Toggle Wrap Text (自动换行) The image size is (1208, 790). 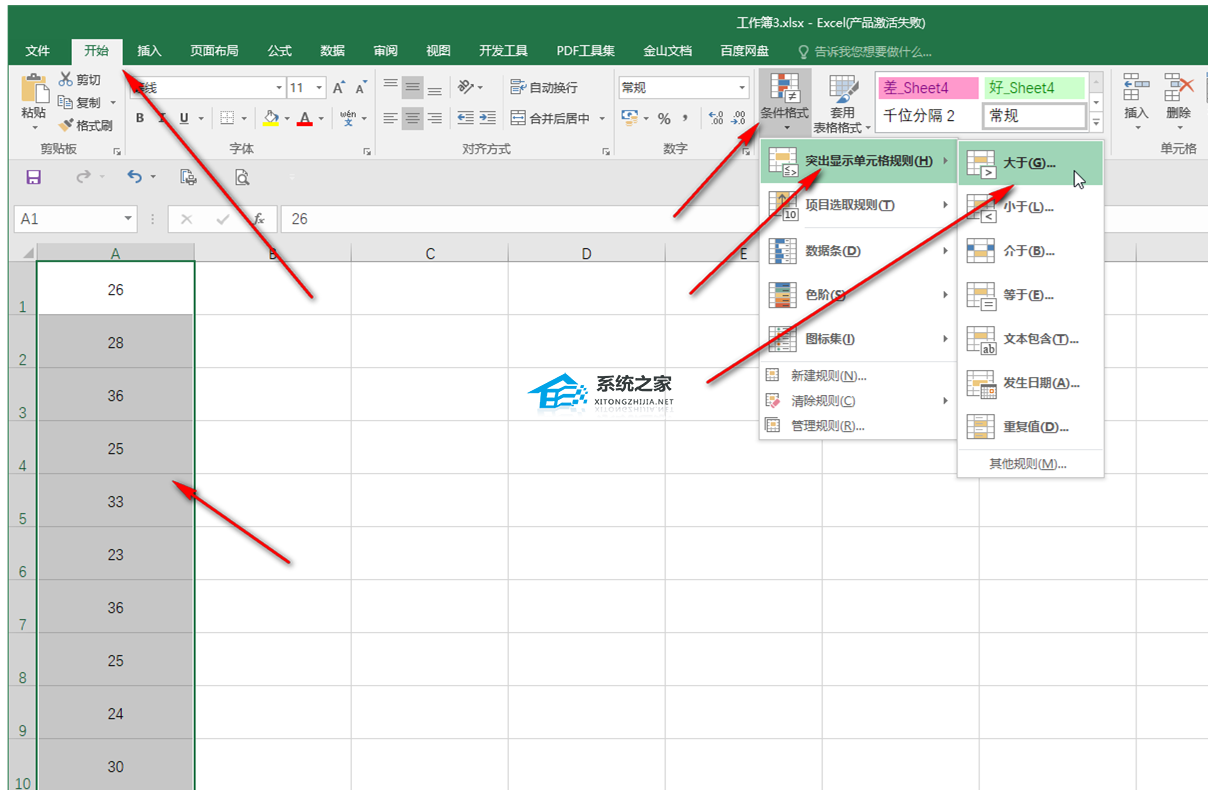545,88
